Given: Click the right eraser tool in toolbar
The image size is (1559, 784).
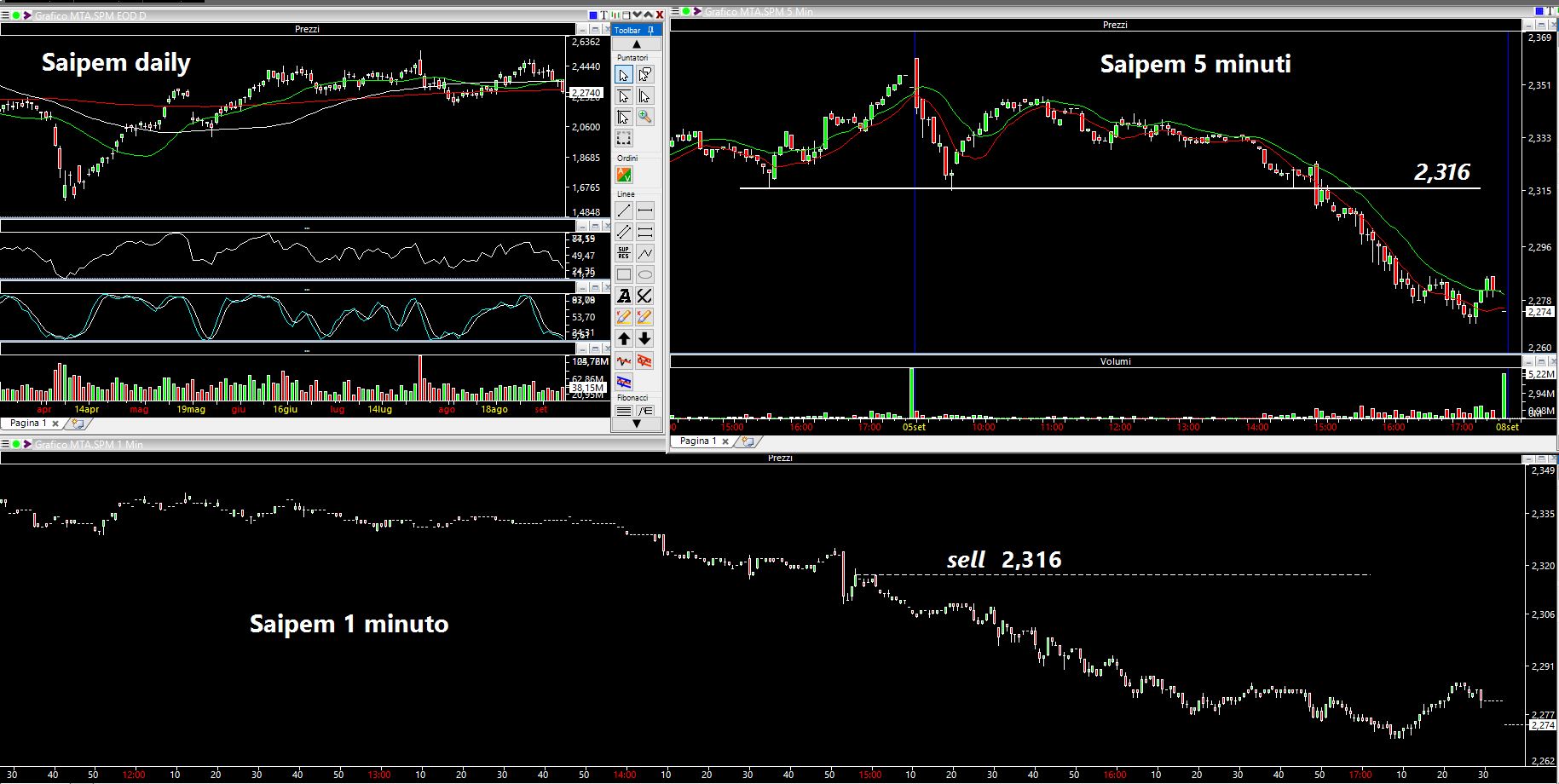Looking at the screenshot, I should pos(645,317).
